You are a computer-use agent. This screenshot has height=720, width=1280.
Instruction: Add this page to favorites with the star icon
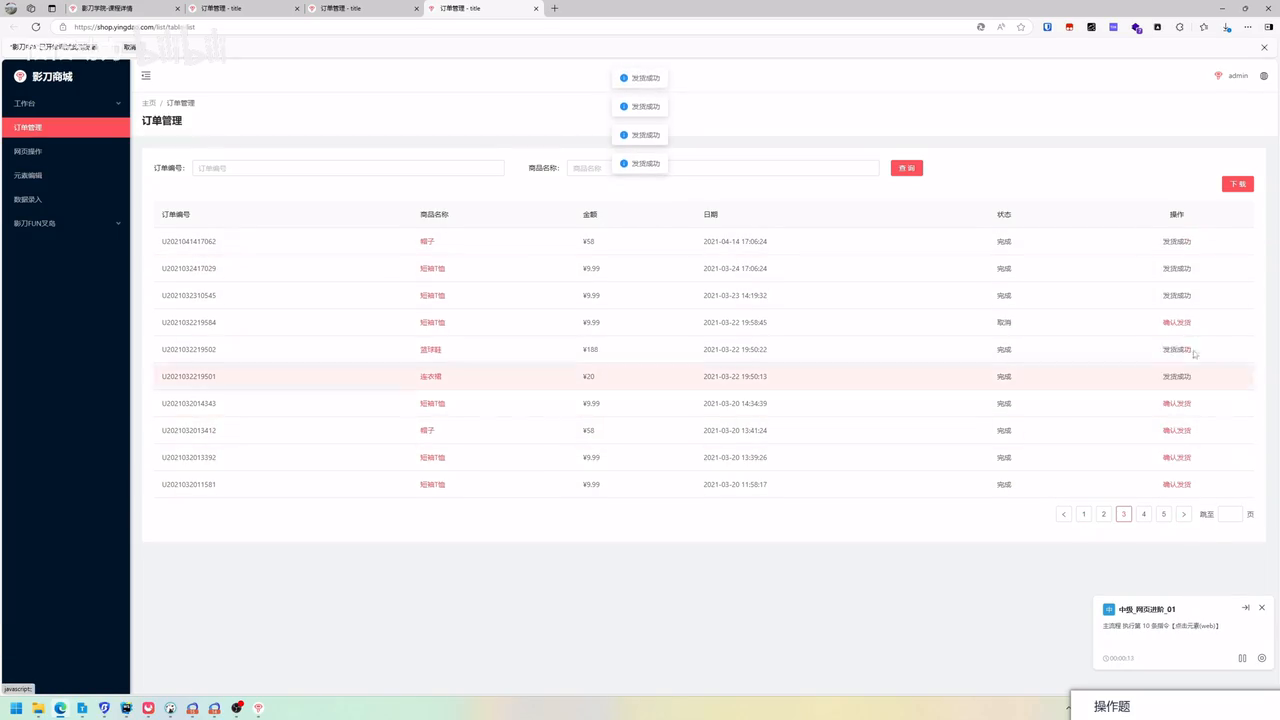pos(1021,27)
